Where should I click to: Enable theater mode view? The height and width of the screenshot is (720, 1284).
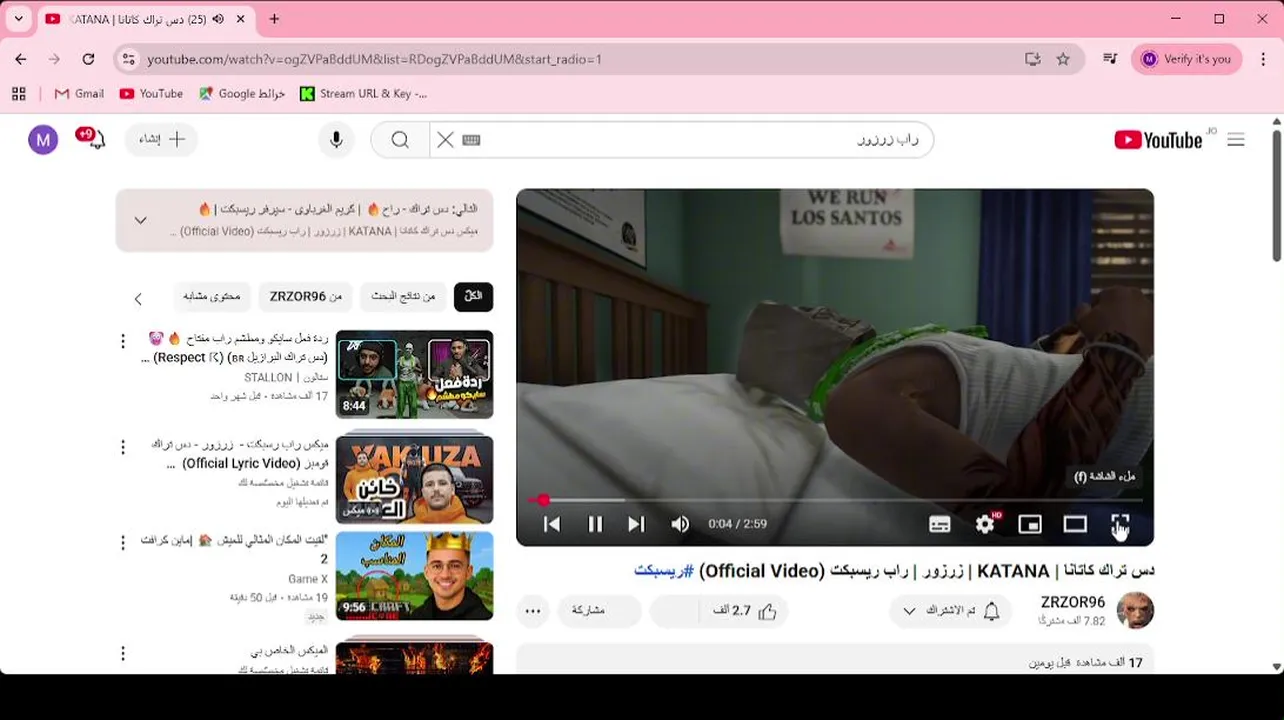tap(1075, 524)
